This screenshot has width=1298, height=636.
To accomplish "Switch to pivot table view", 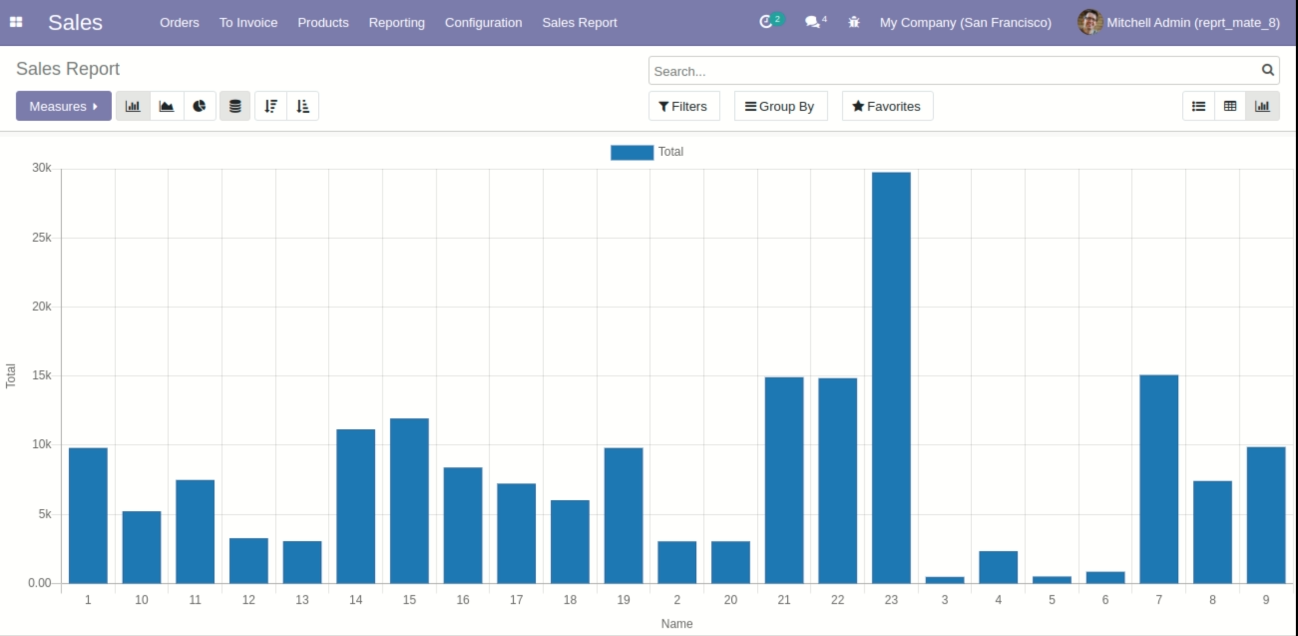I will point(1230,106).
